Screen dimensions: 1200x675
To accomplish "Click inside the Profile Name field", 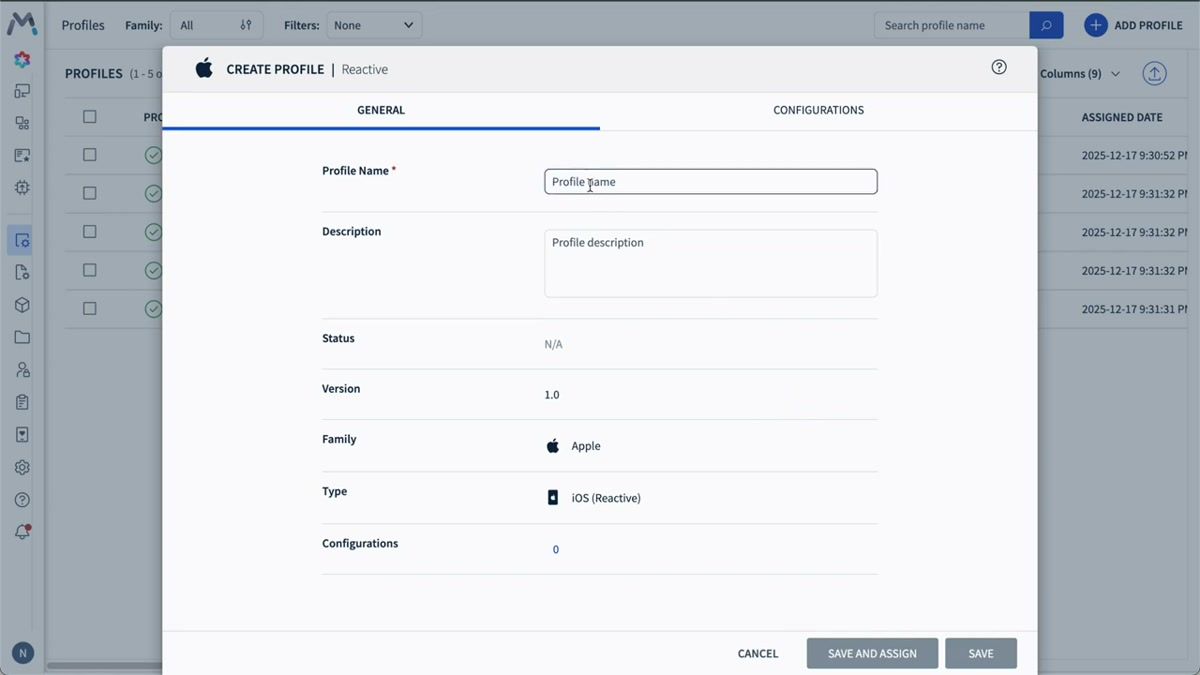I will pos(710,181).
